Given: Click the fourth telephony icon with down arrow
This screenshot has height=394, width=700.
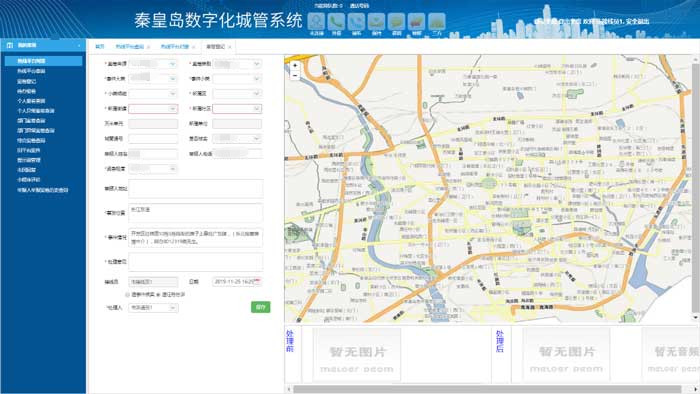Looking at the screenshot, I should click(376, 21).
